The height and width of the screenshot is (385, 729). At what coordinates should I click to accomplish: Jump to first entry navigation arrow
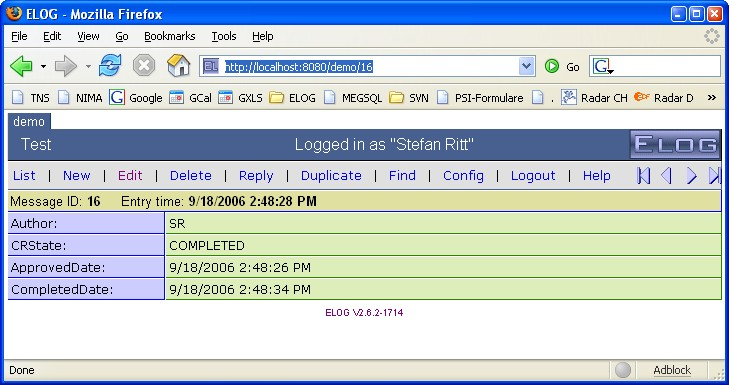[643, 176]
